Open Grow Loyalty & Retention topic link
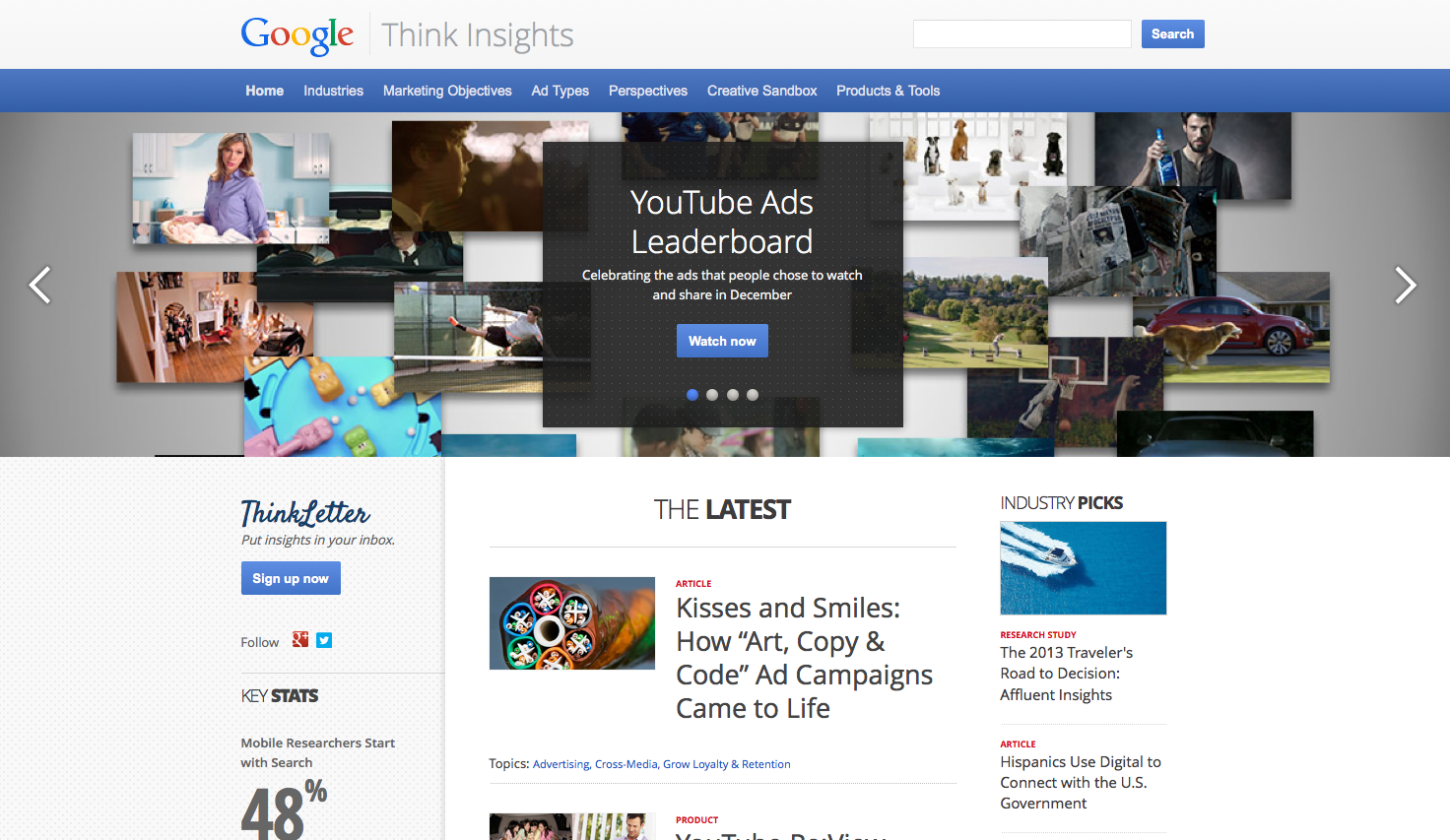The height and width of the screenshot is (840, 1450). [727, 764]
